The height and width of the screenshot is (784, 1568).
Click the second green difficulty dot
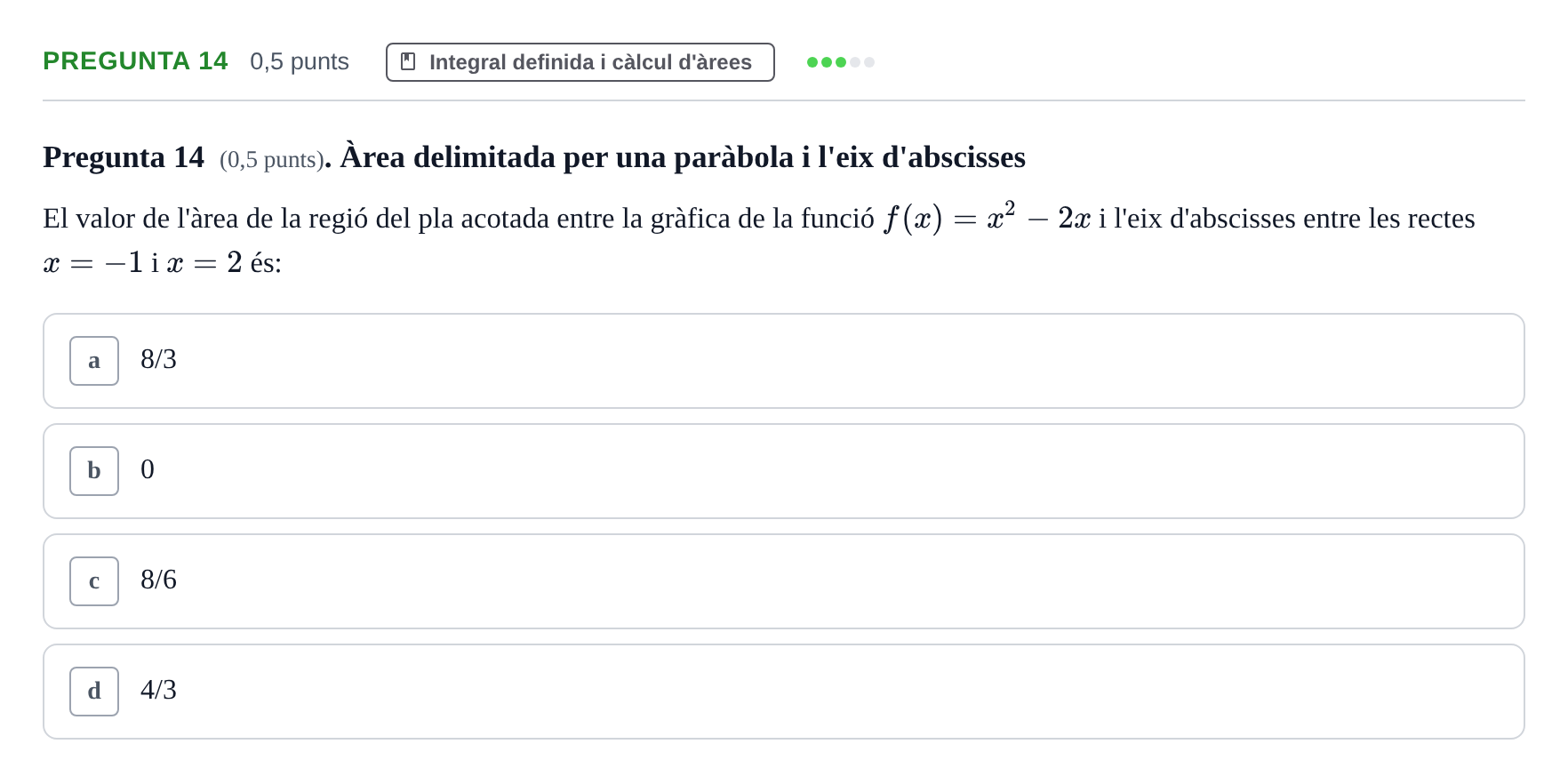827,62
